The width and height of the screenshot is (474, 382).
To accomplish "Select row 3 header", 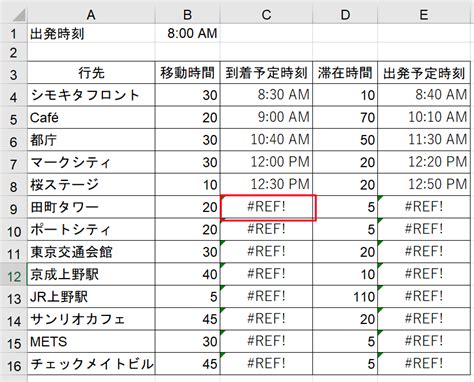I will coord(14,73).
